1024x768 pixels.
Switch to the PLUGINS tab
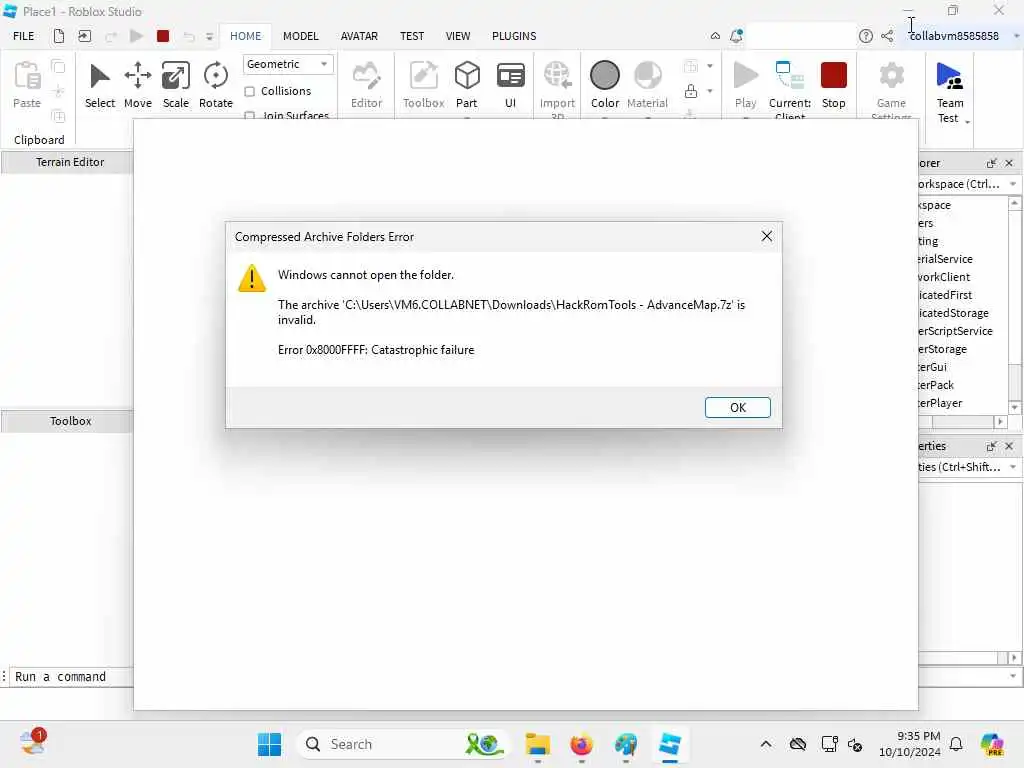(514, 36)
